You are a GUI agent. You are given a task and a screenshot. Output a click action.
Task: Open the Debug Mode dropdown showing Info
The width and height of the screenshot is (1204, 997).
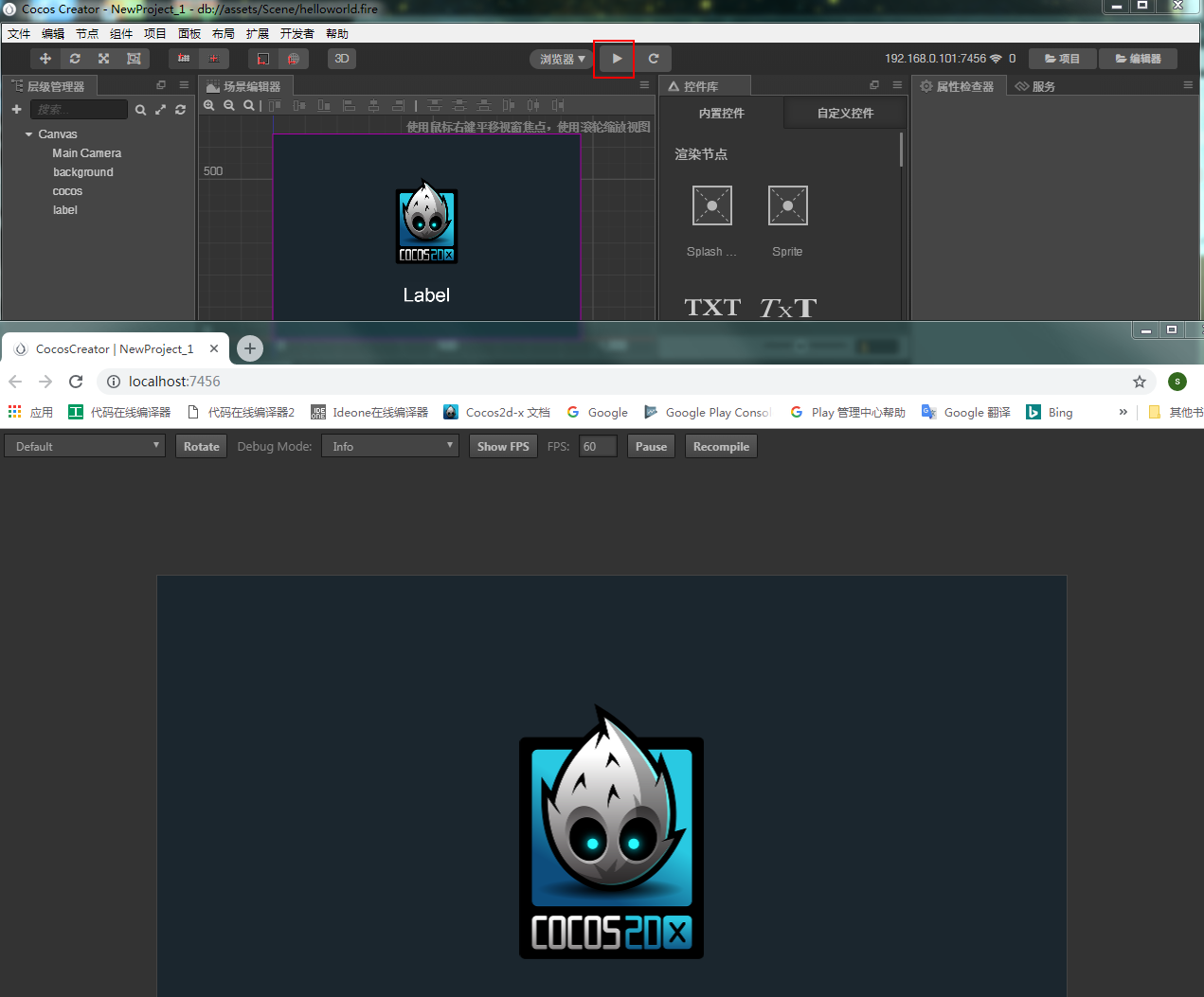(389, 446)
